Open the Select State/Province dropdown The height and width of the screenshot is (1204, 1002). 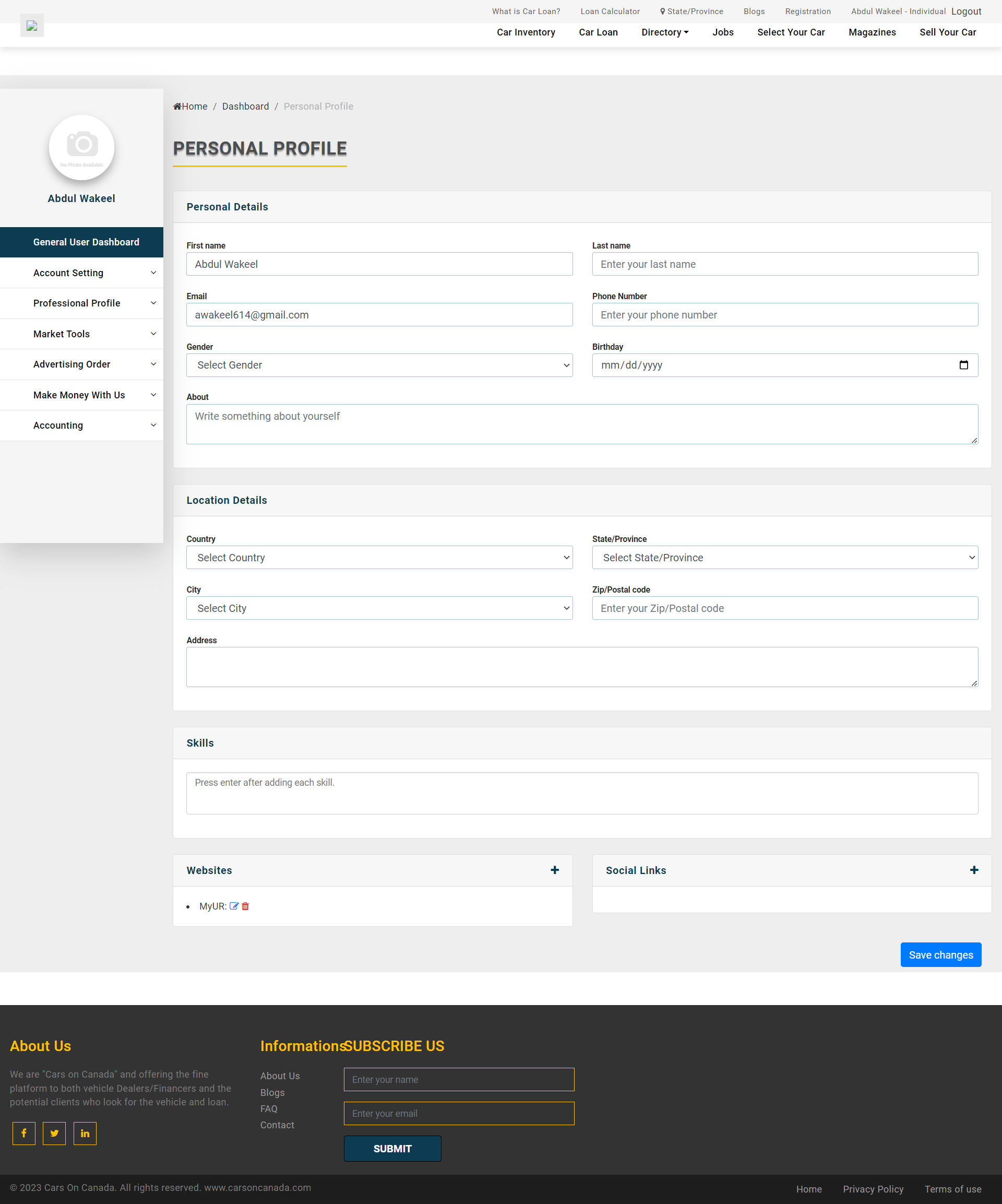[x=784, y=557]
